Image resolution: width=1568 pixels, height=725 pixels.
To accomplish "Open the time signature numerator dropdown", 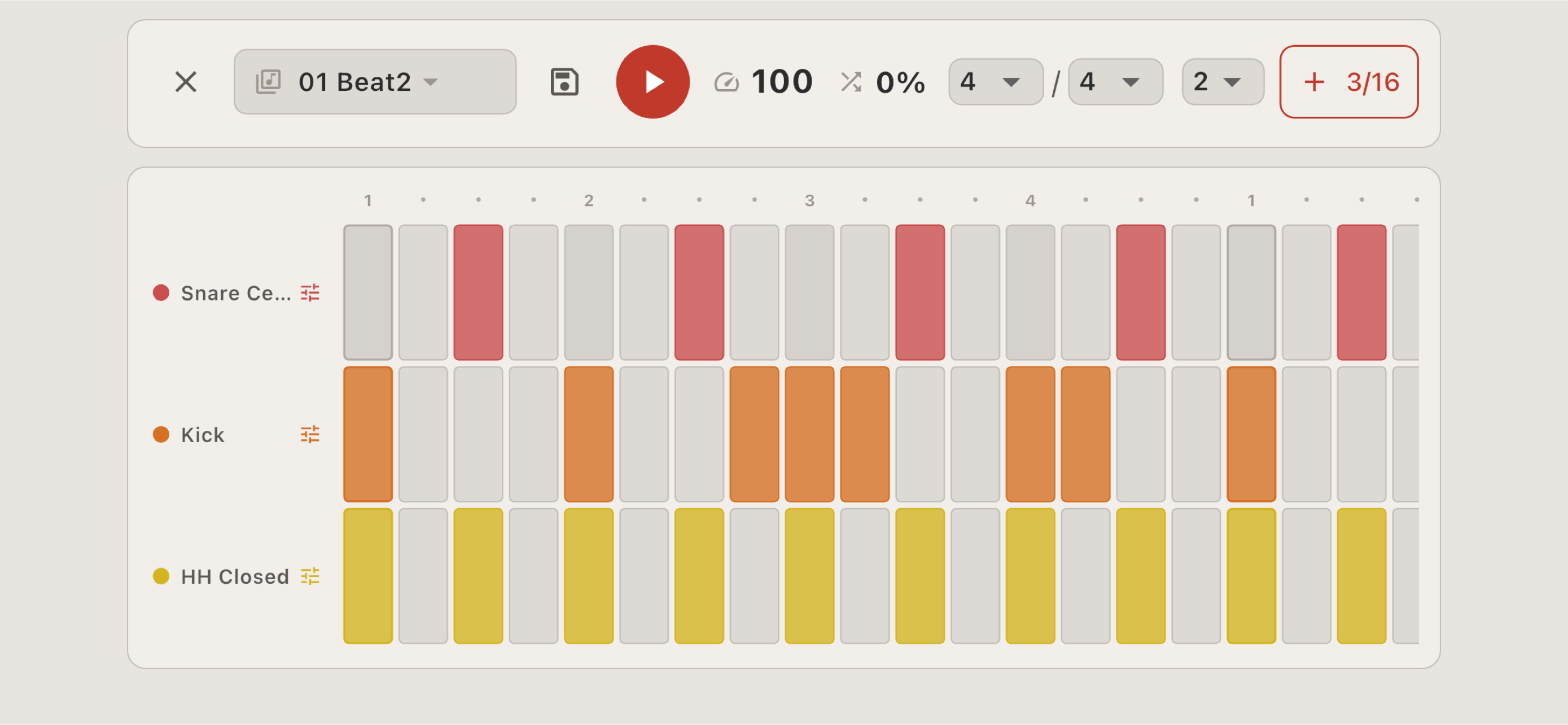I will (x=996, y=81).
